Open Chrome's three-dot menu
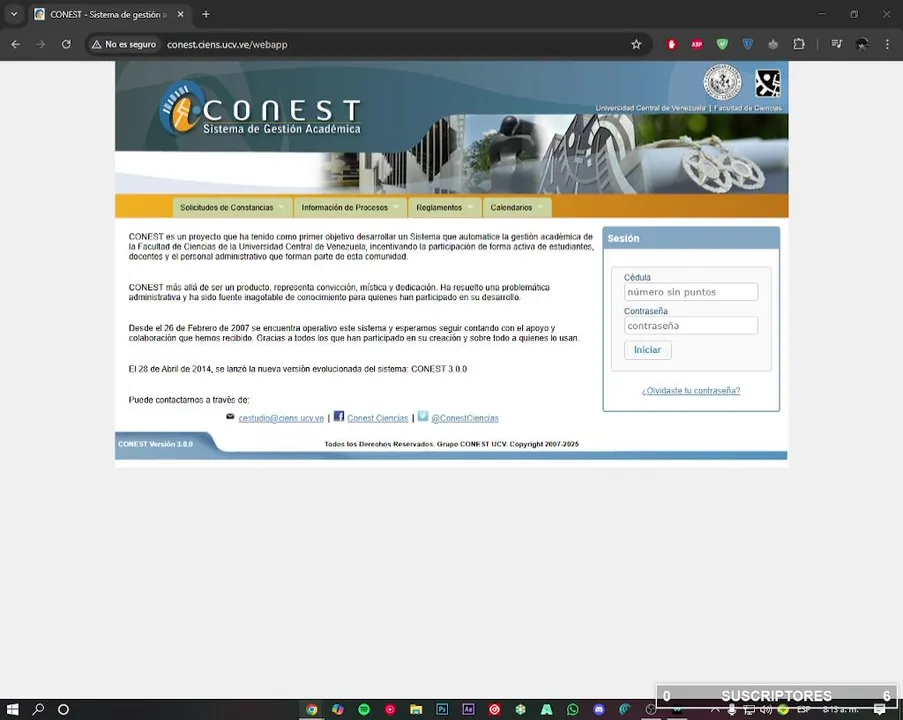903x720 pixels. [x=887, y=44]
